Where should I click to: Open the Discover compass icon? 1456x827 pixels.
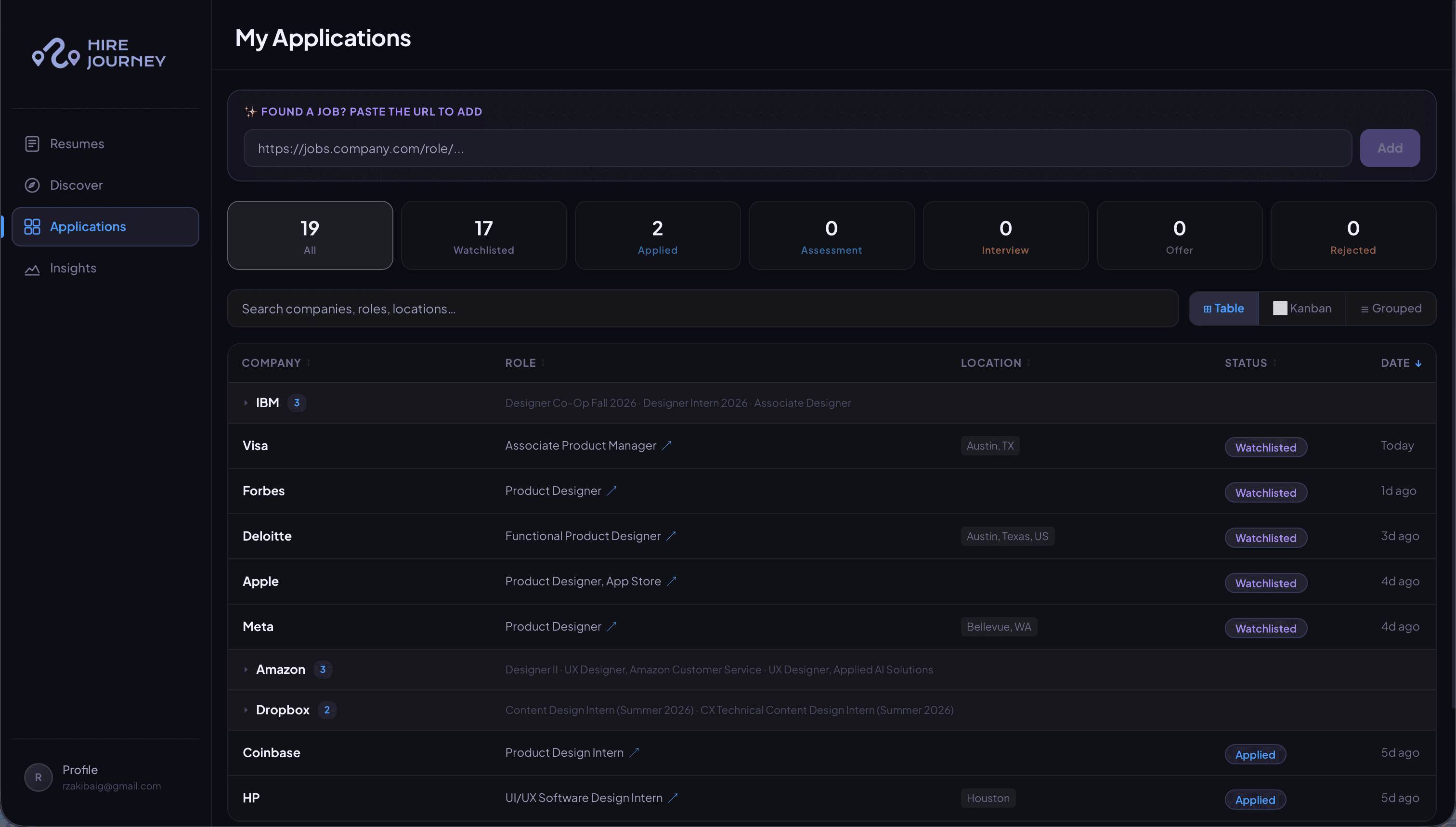coord(32,185)
